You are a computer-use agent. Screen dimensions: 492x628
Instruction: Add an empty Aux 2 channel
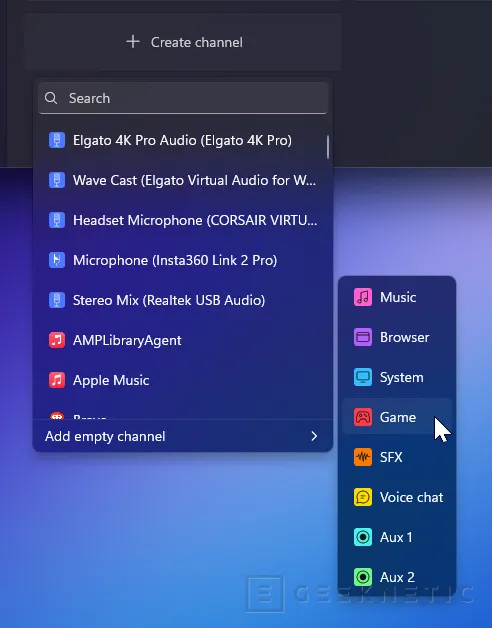point(397,577)
